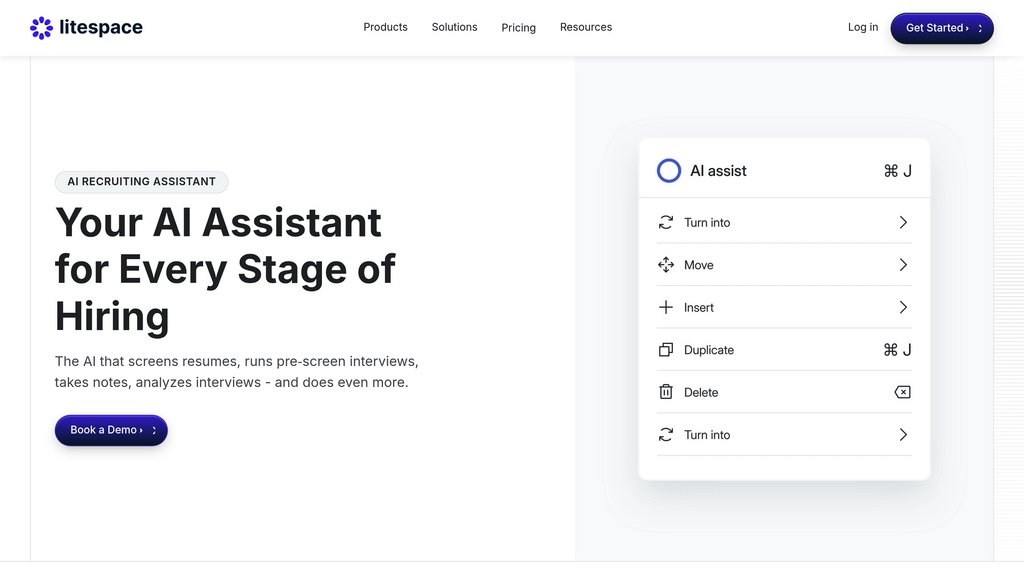Click the Insert plus icon

pos(666,308)
